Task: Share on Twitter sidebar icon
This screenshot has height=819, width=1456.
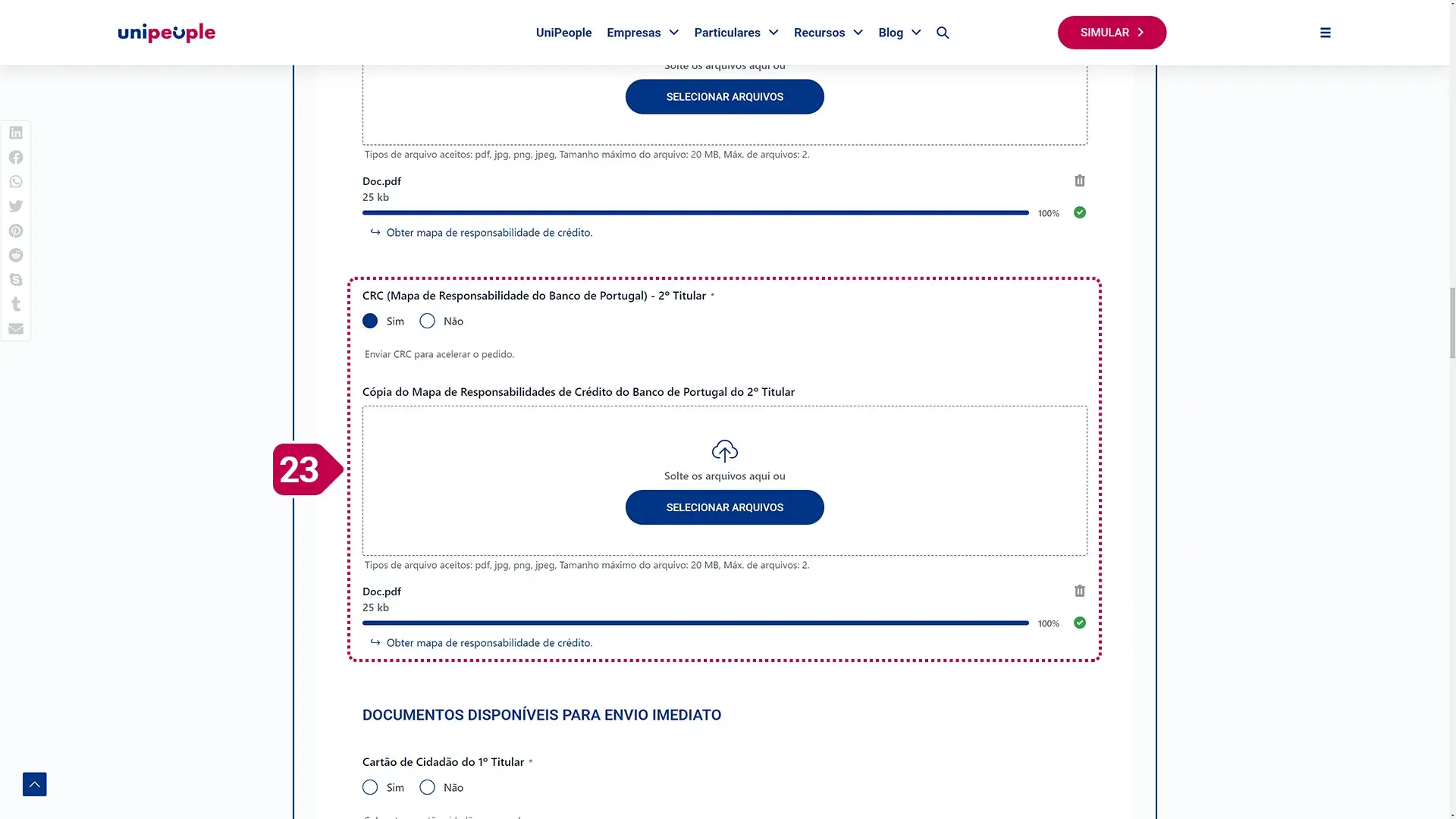Action: 16,206
